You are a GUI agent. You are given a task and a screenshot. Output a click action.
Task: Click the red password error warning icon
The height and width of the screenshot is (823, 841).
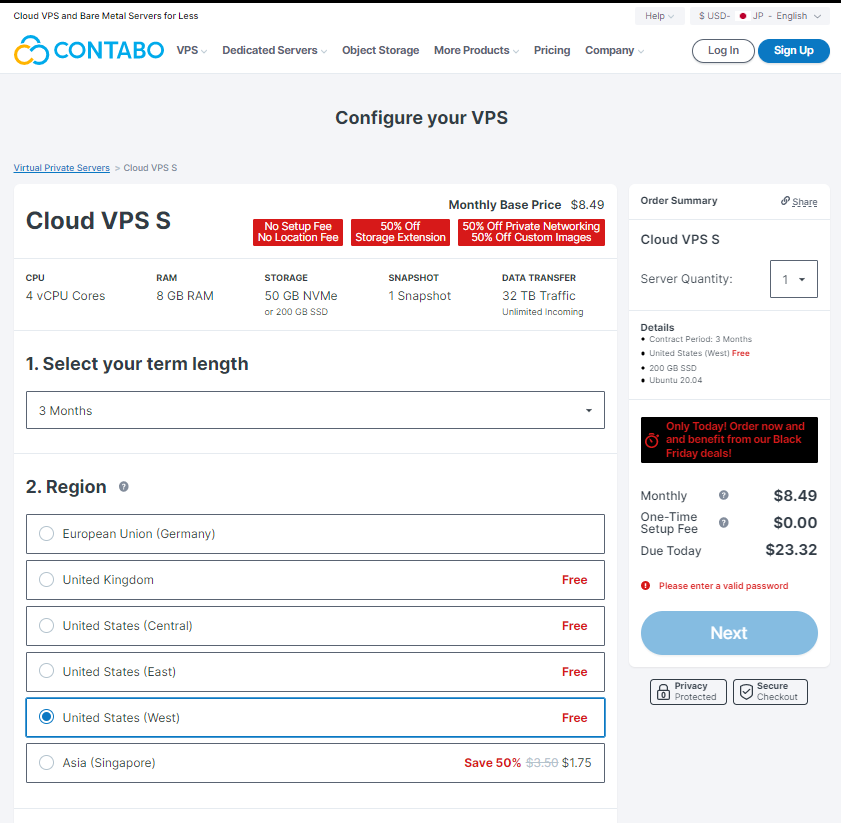[x=646, y=586]
